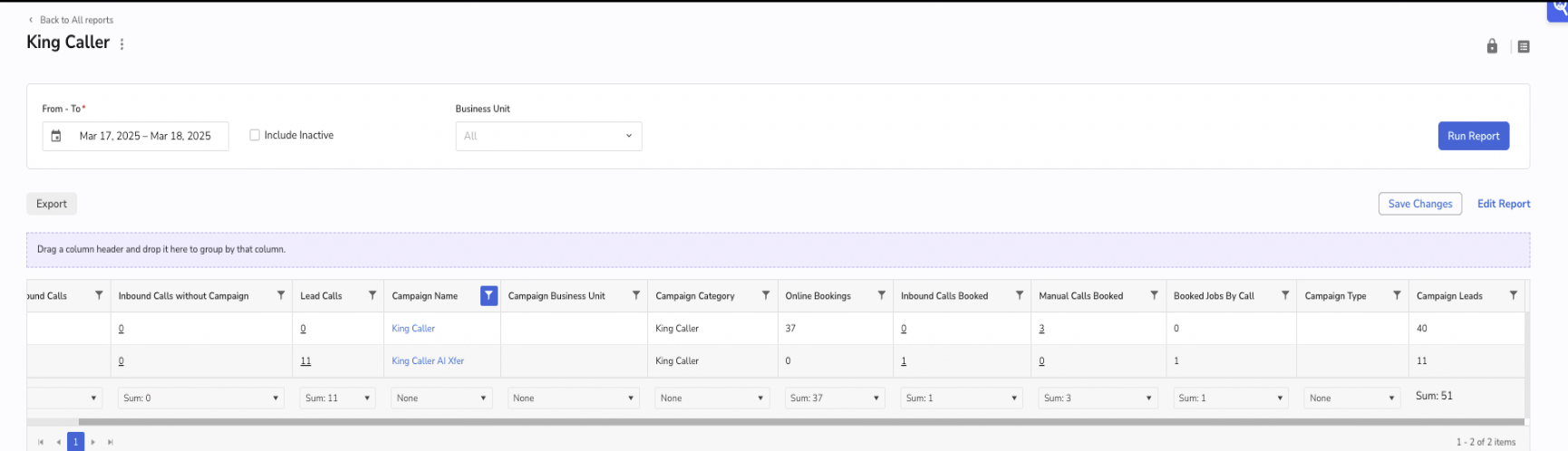Click the Online Bookings value 37
Viewport: 1568px width, 451px height.
(790, 329)
